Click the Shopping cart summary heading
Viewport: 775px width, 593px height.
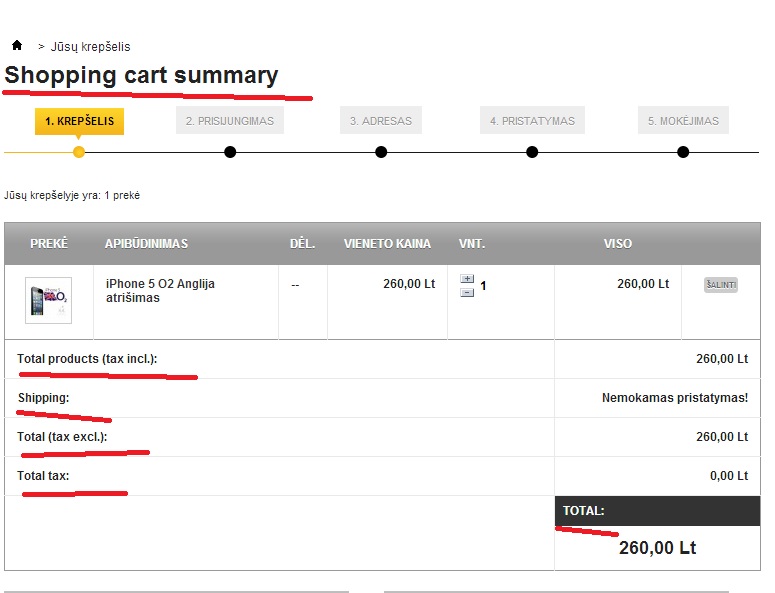click(x=142, y=75)
